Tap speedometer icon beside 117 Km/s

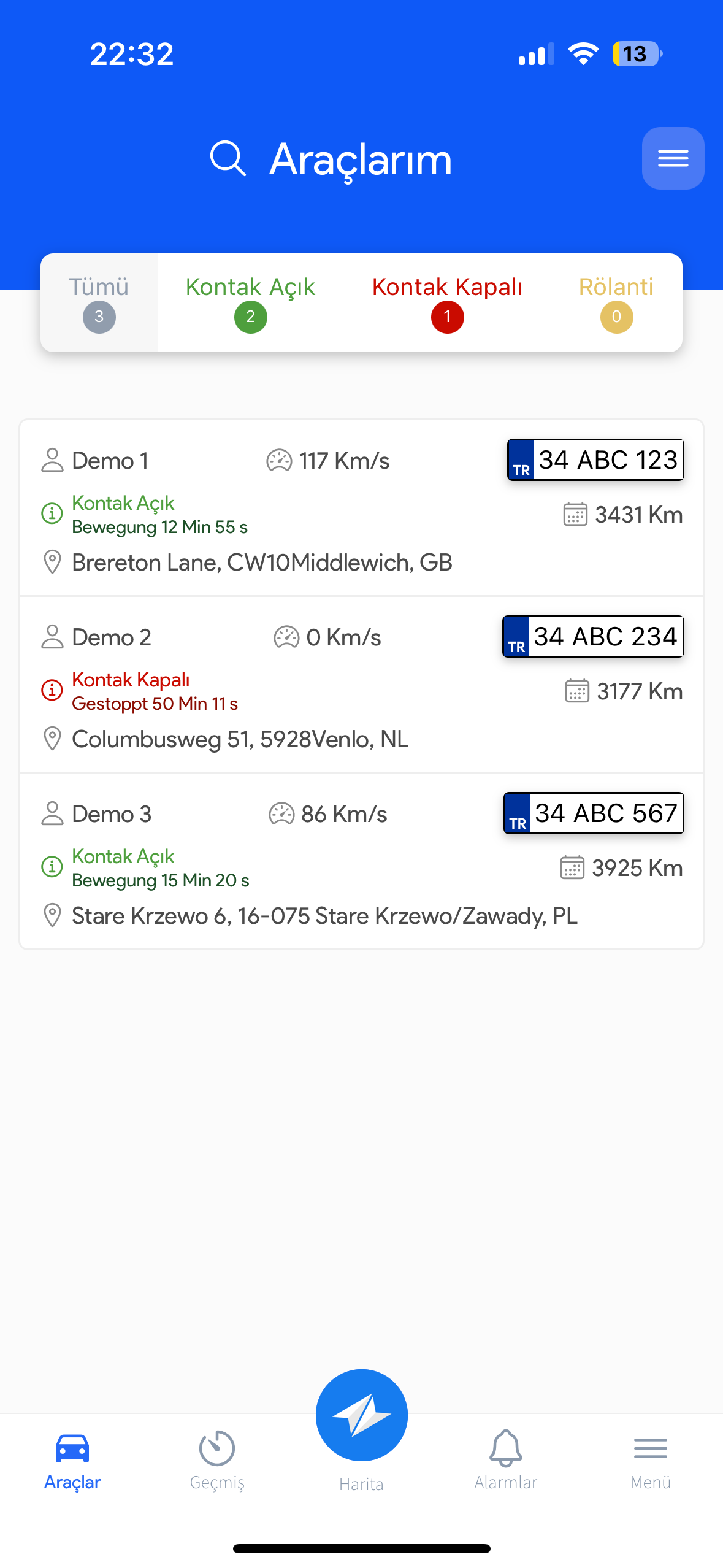[279, 460]
